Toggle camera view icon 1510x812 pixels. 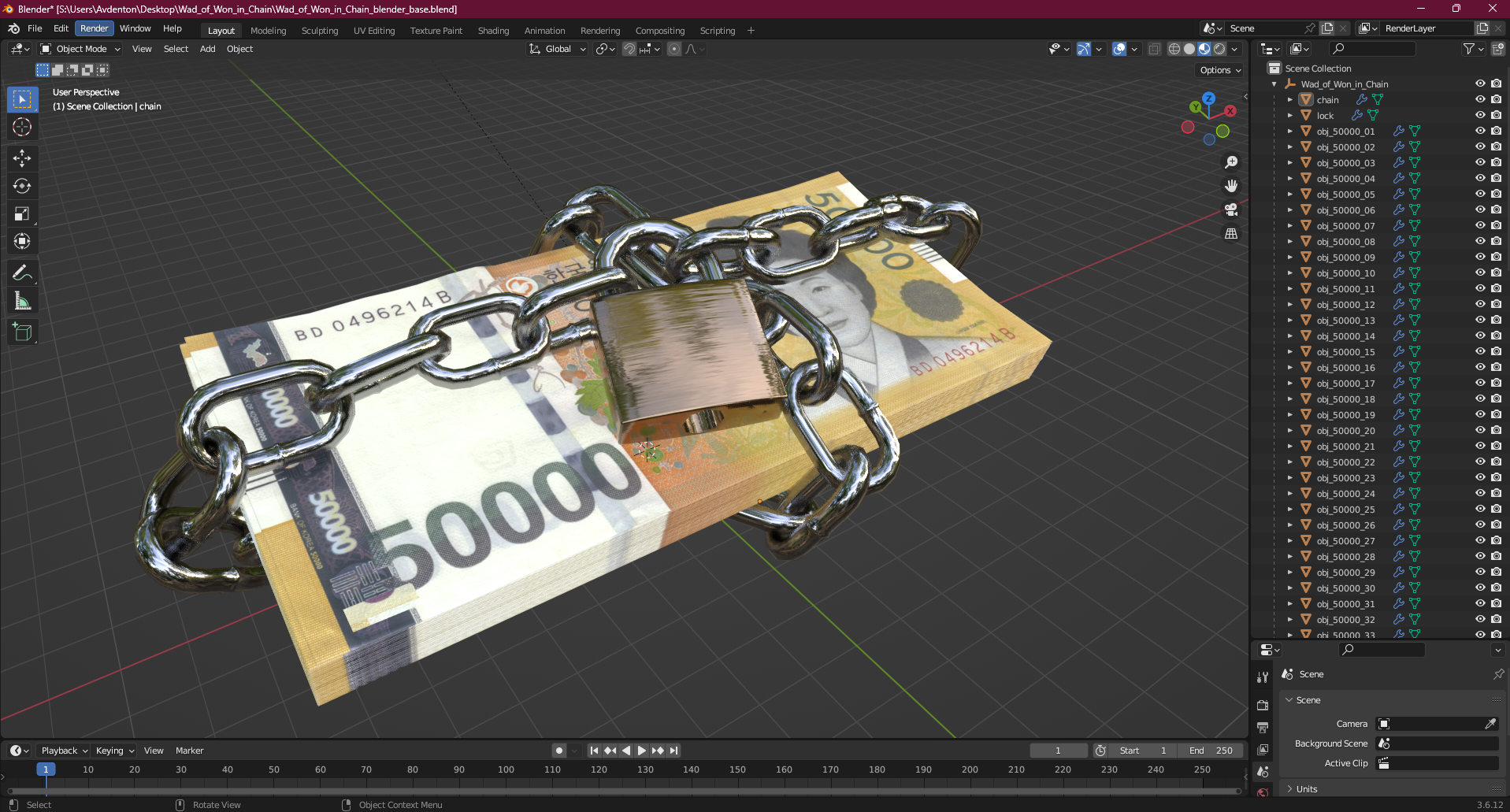(x=1231, y=209)
